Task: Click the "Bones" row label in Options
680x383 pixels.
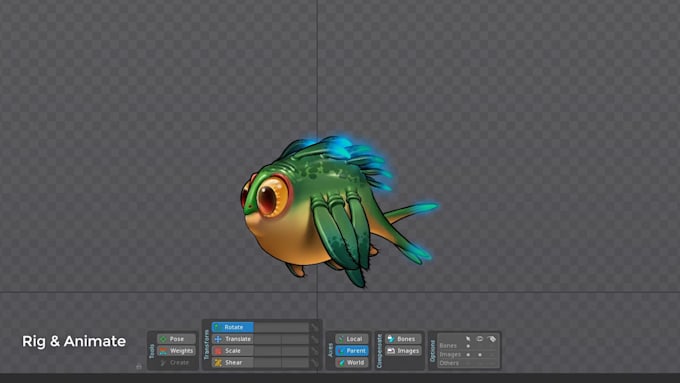Action: pyautogui.click(x=448, y=346)
